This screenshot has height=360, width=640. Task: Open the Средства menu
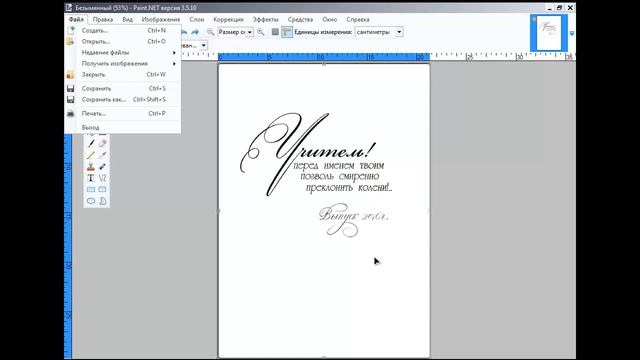(300, 19)
